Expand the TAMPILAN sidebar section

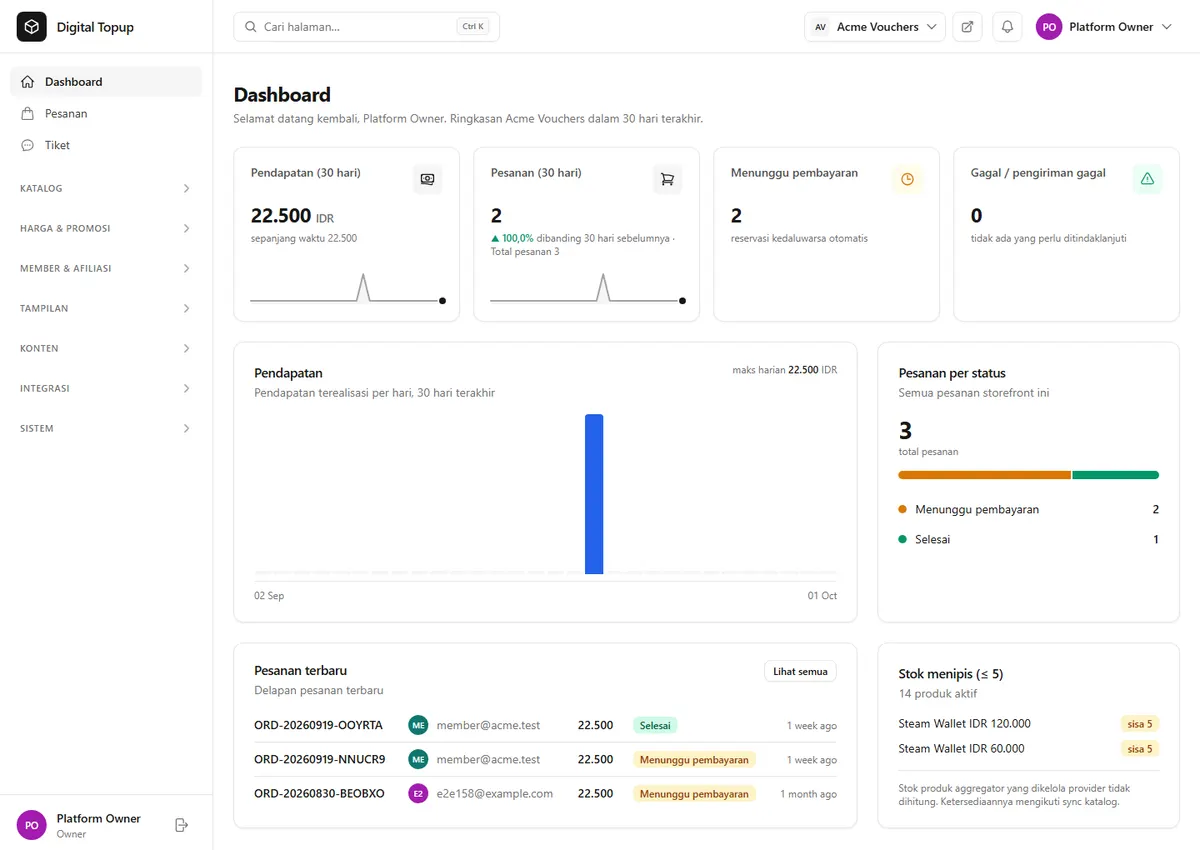click(106, 308)
